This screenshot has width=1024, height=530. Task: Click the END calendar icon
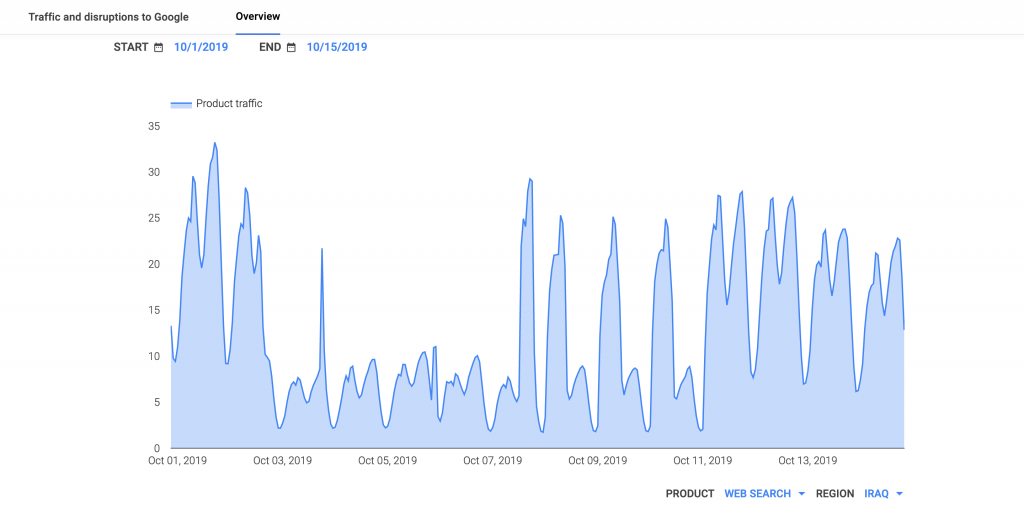[291, 48]
